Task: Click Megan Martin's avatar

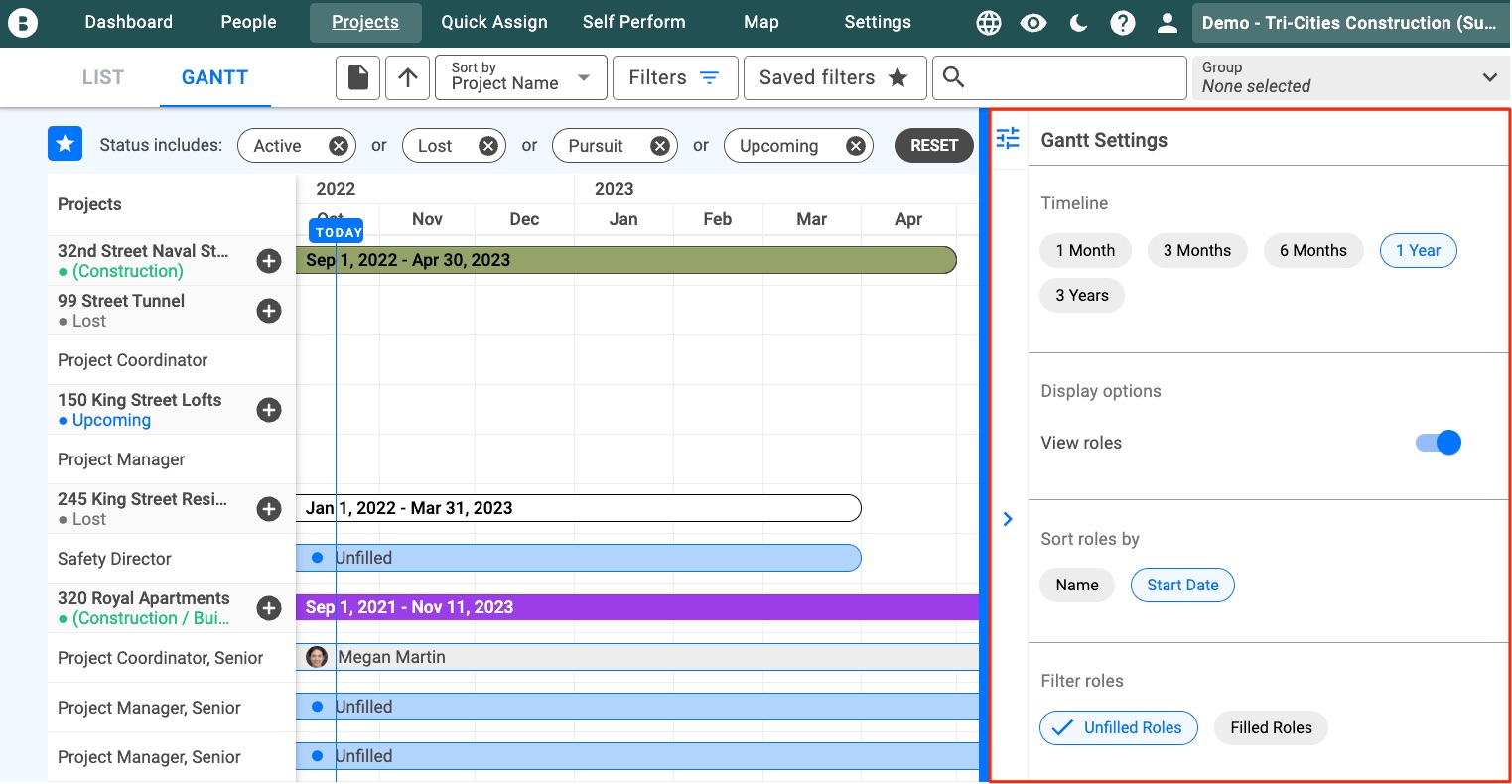Action: (x=317, y=657)
